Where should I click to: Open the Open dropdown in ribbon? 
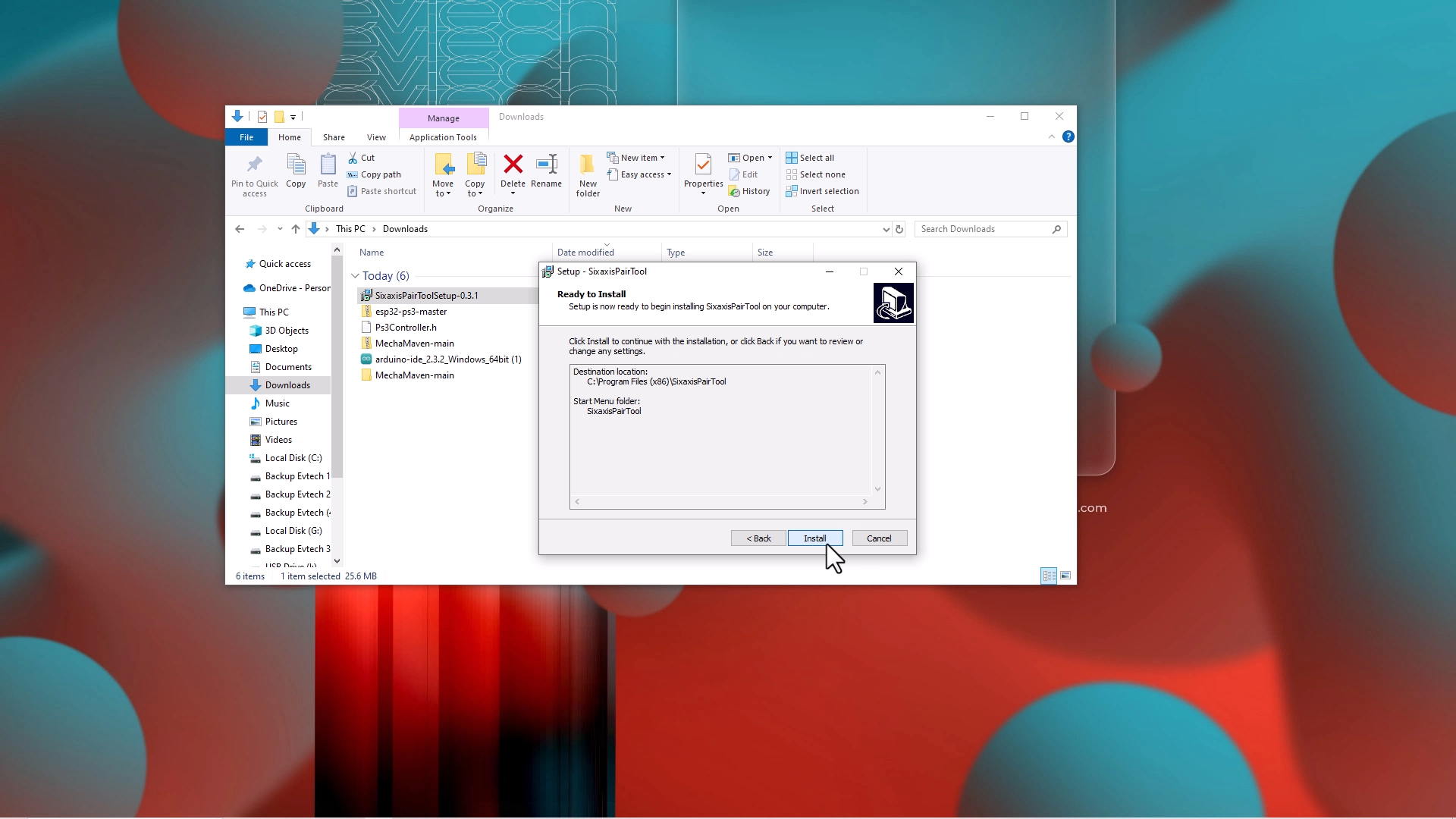[750, 158]
